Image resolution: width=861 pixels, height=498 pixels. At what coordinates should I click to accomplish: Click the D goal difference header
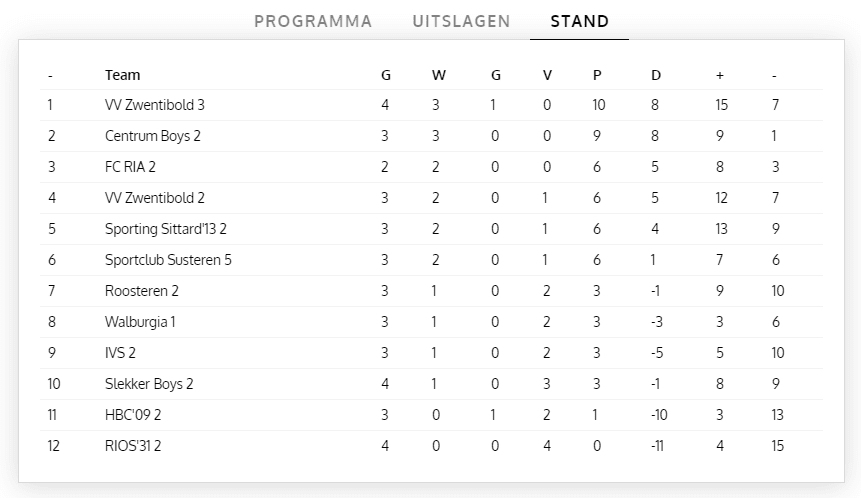tap(655, 75)
